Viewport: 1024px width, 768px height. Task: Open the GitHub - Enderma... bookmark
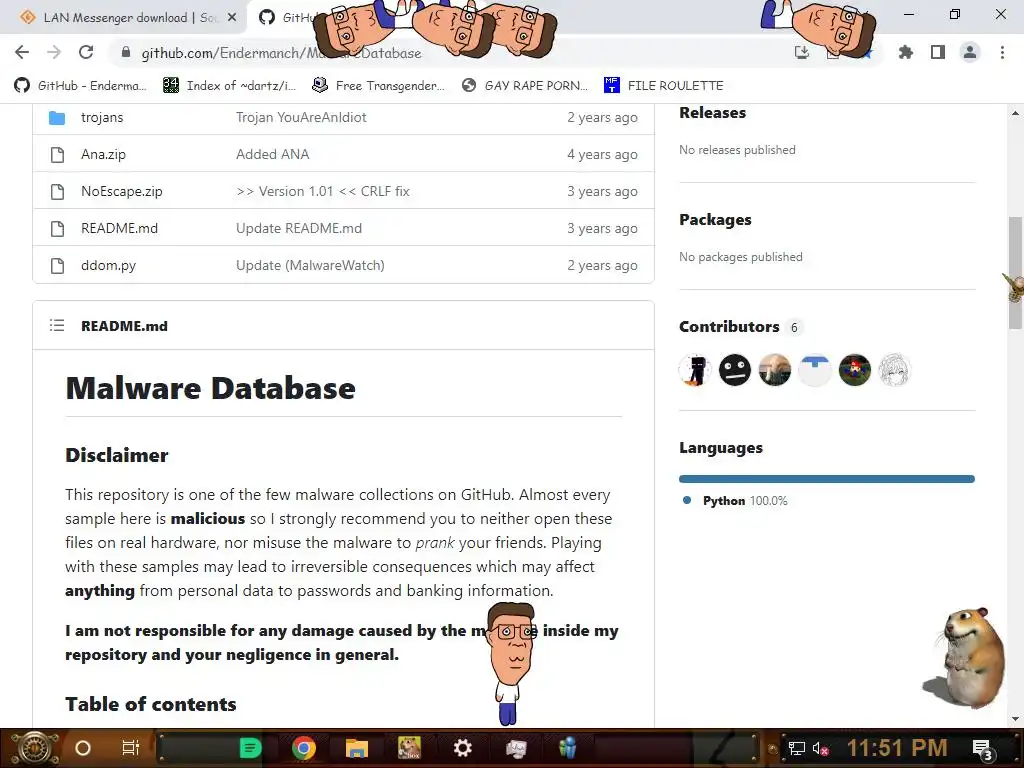[x=80, y=86]
